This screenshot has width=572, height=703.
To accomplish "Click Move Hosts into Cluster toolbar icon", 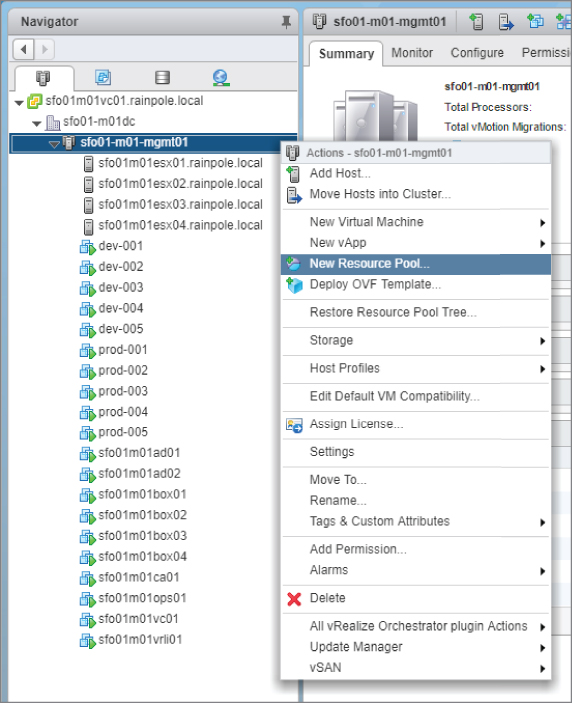I will (x=506, y=22).
